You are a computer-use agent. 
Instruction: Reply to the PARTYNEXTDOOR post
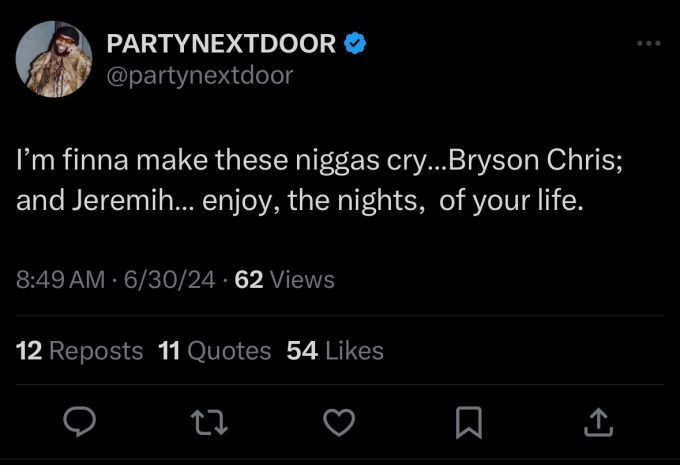[79, 422]
